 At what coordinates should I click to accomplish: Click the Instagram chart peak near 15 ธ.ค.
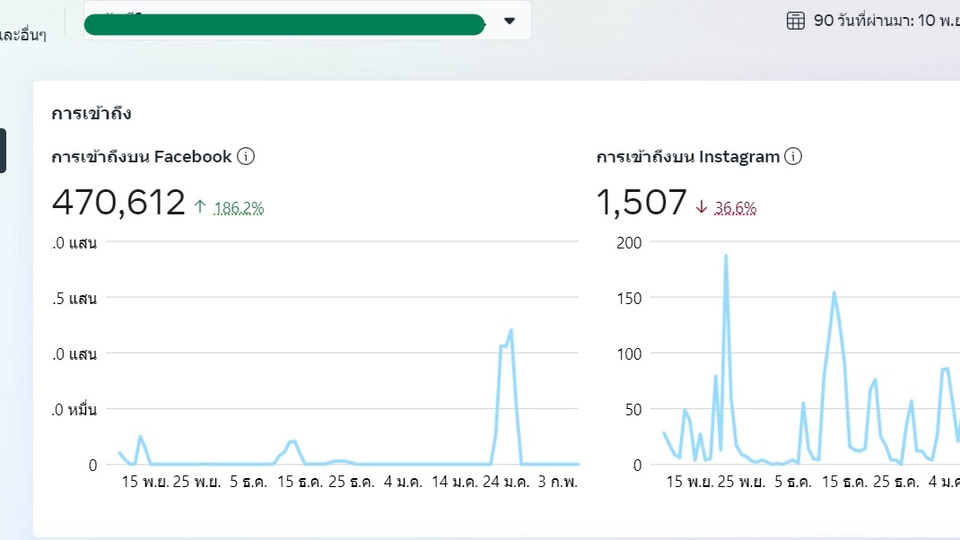tap(834, 293)
